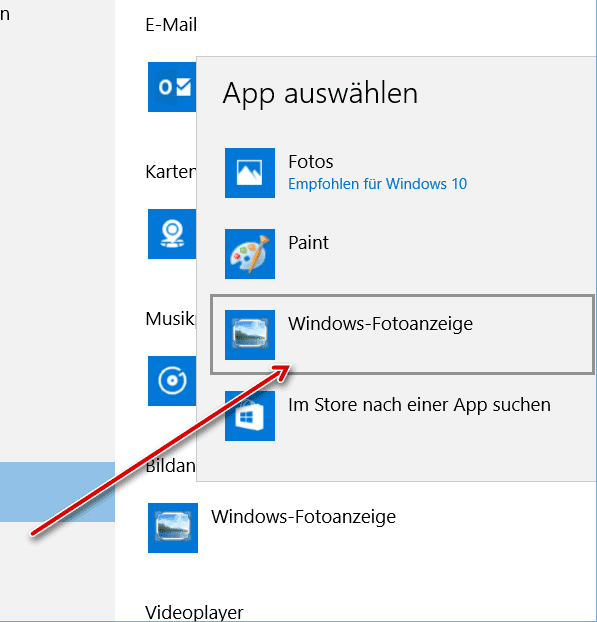Click the Windows-Fotoanzeige icon in the popup
Viewport: 597px width, 622px height.
tap(250, 335)
